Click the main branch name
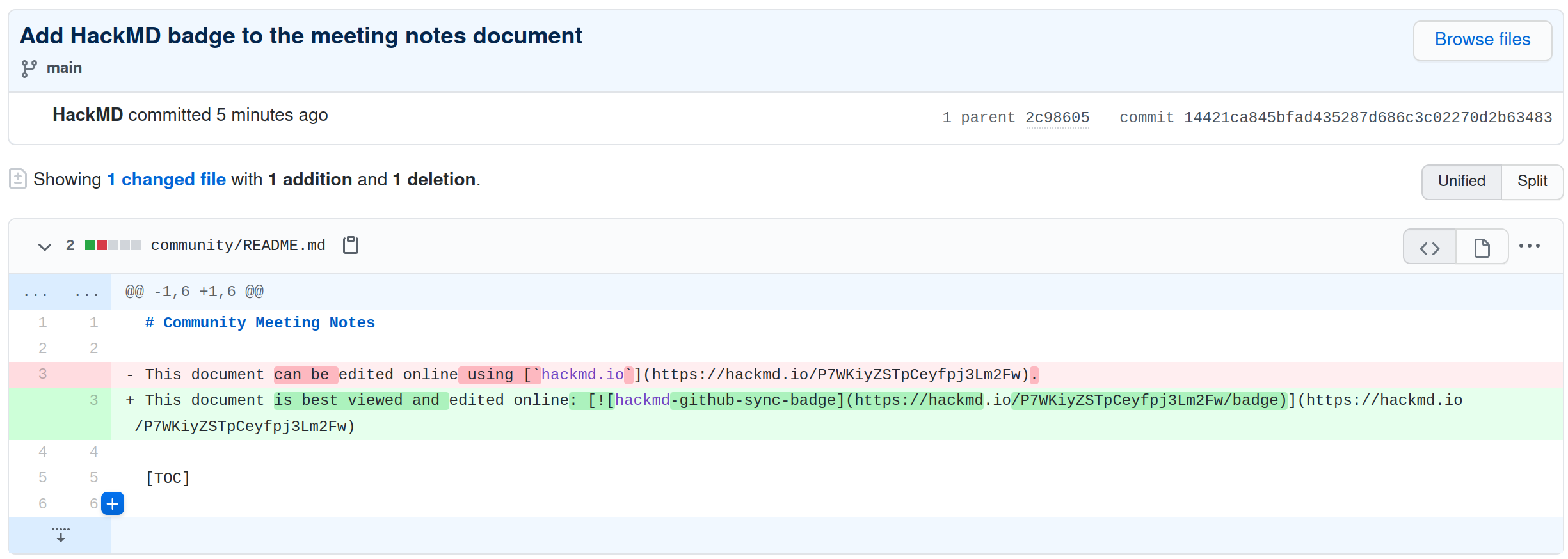 64,68
